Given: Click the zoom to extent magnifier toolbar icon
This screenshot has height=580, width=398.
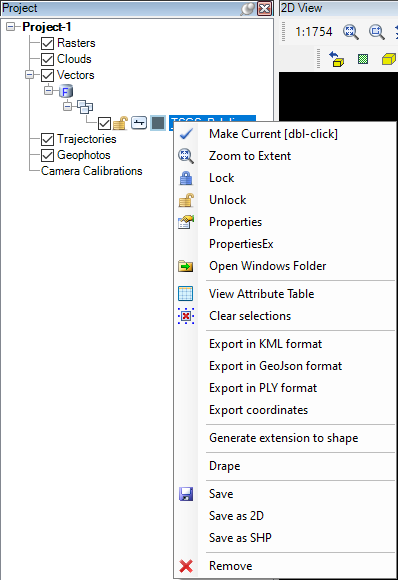Looking at the screenshot, I should click(351, 32).
